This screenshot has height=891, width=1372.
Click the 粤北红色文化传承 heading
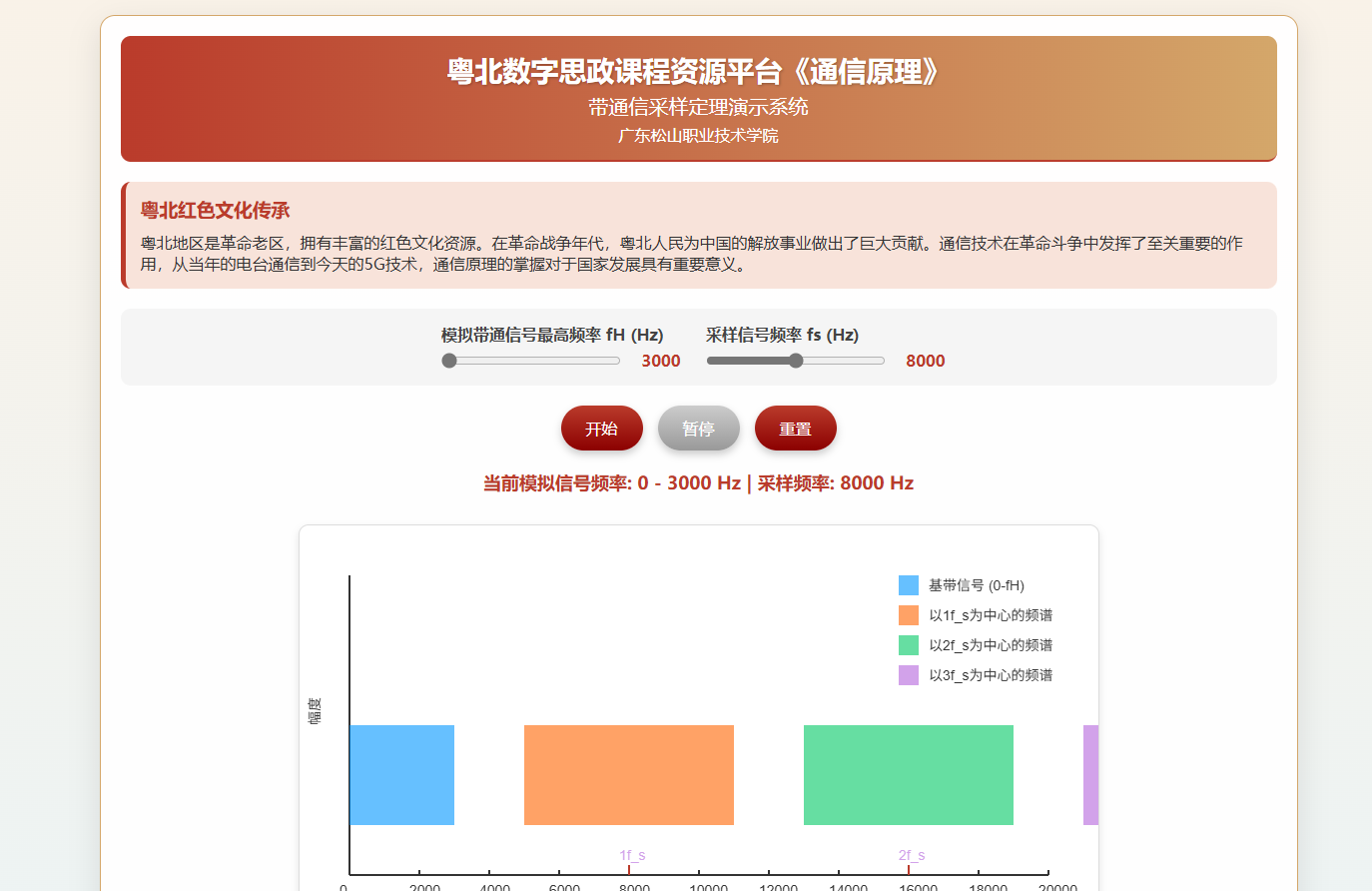pos(215,211)
